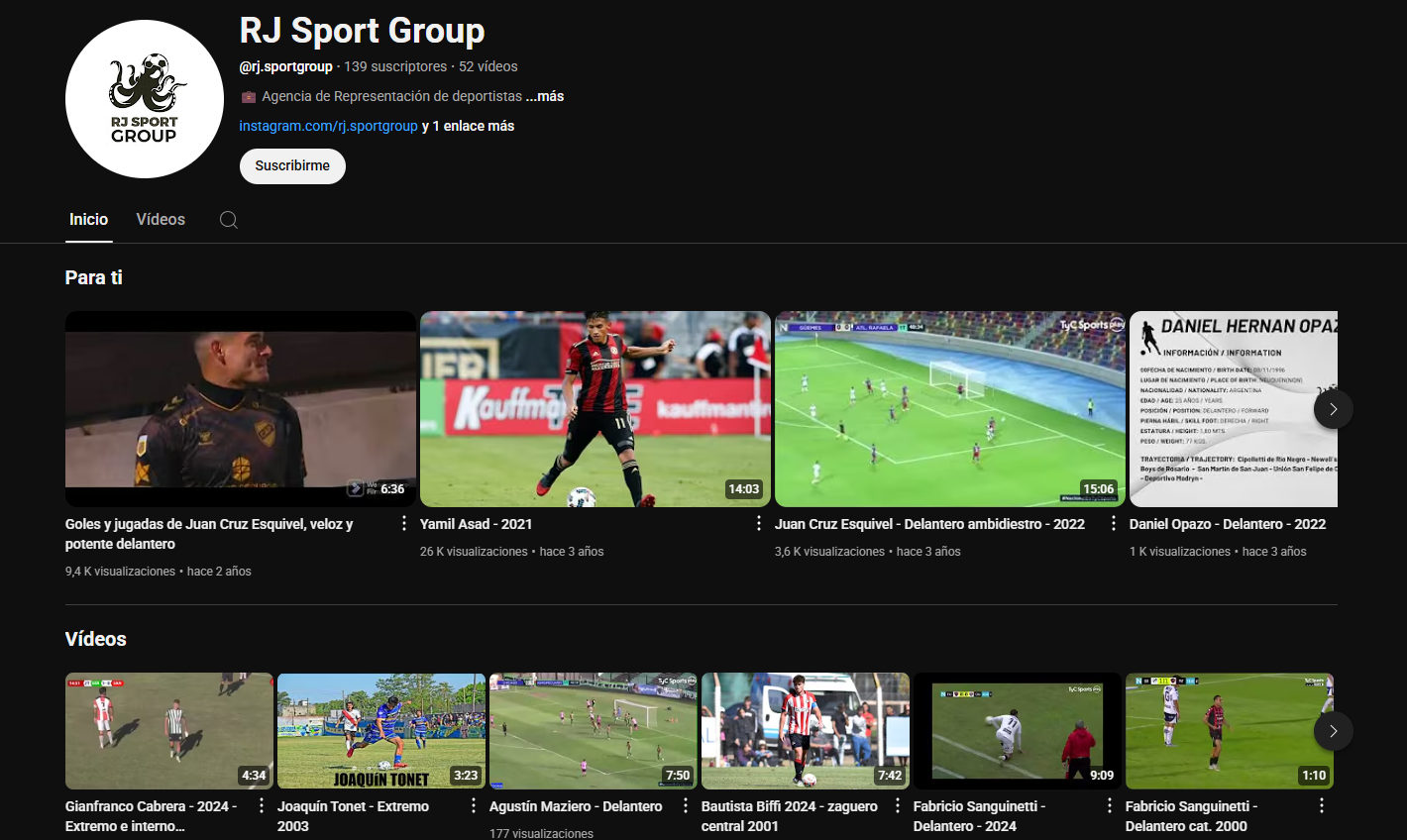Play the 7:50 Agustín Maziero thumbnail
This screenshot has height=840, width=1407.
point(594,731)
